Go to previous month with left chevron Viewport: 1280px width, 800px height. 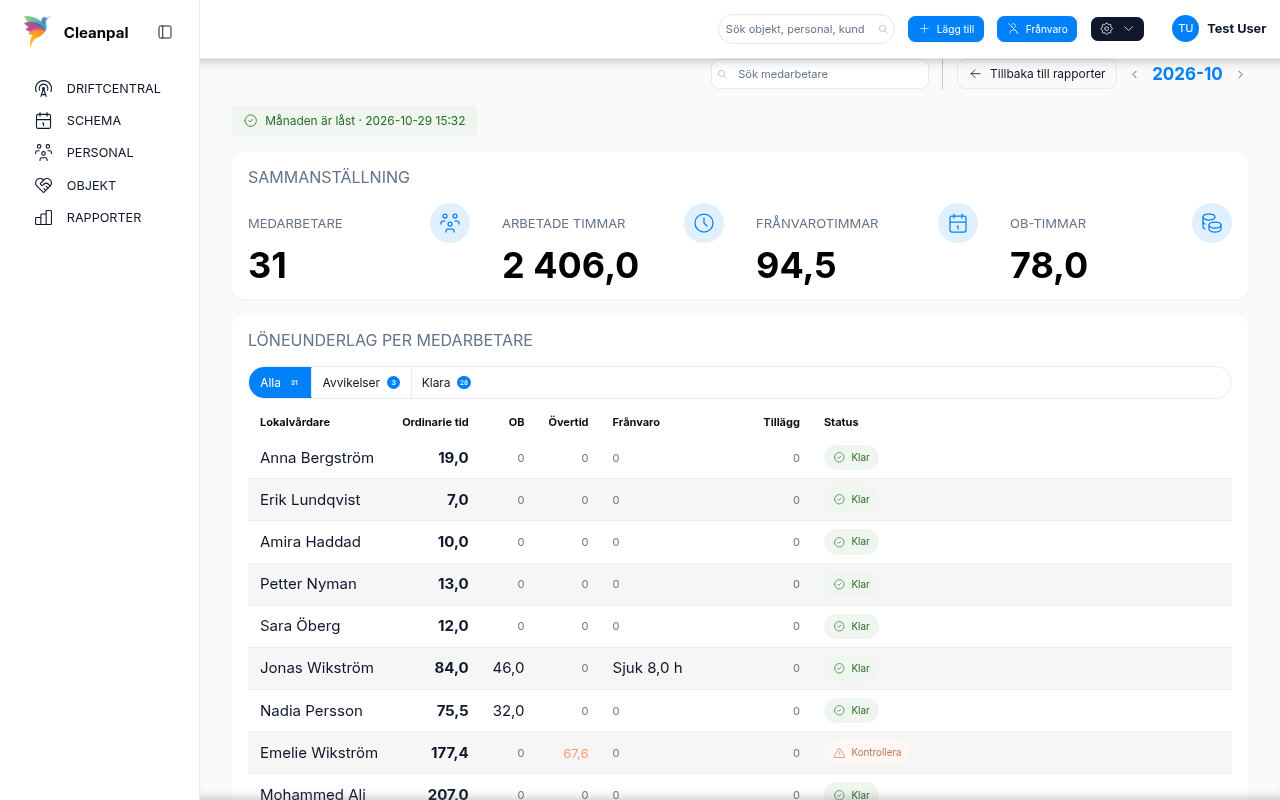1135,74
